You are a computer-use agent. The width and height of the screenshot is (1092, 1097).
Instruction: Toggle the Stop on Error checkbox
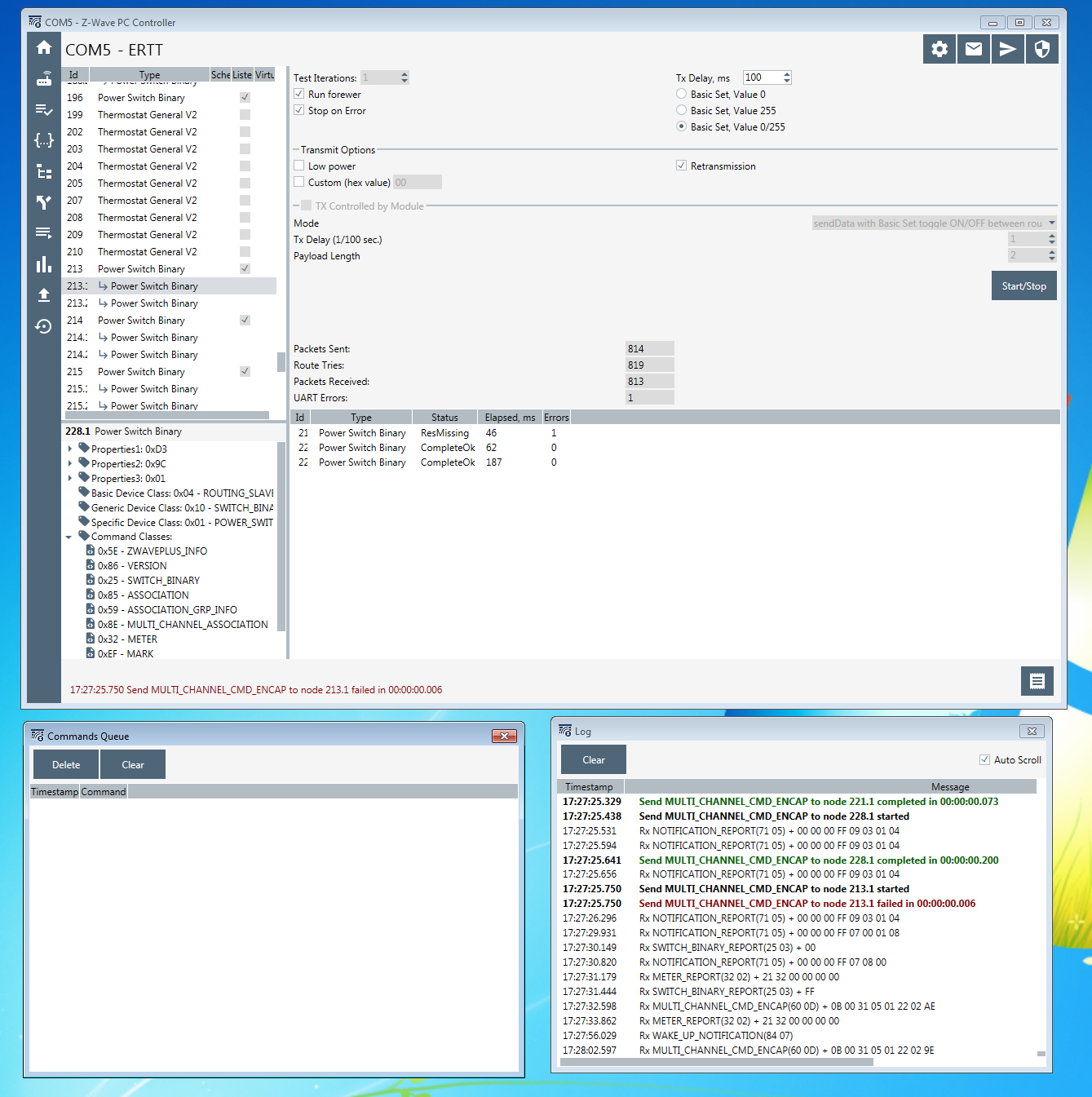299,110
